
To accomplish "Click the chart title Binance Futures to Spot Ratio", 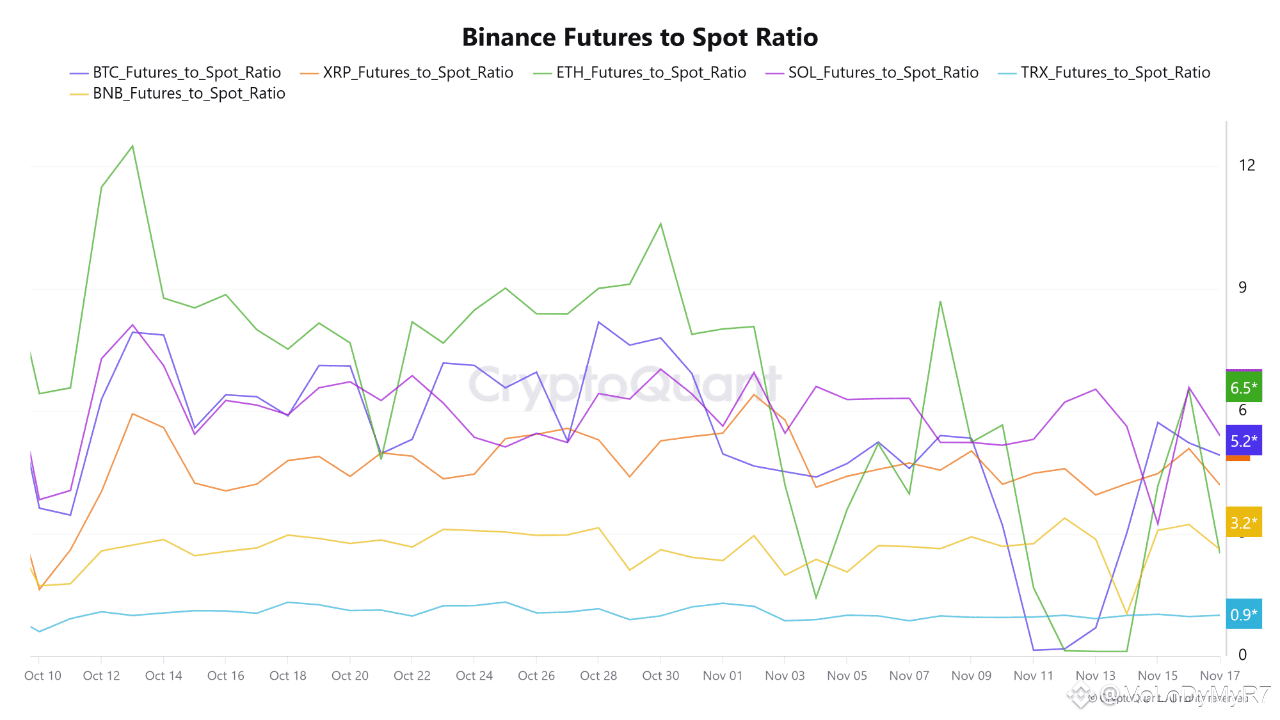I will click(x=640, y=38).
